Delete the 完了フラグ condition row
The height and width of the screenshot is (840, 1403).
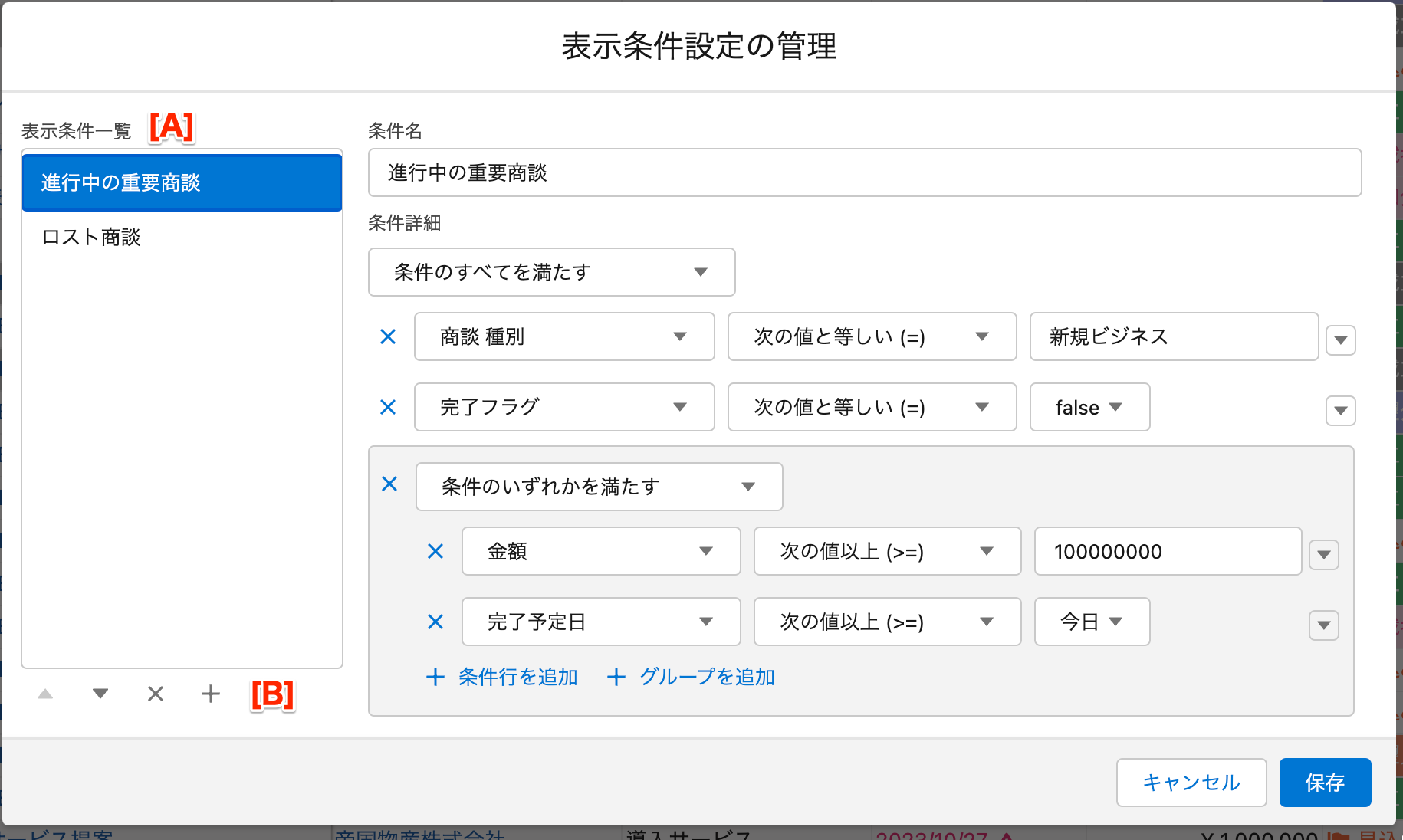[388, 407]
